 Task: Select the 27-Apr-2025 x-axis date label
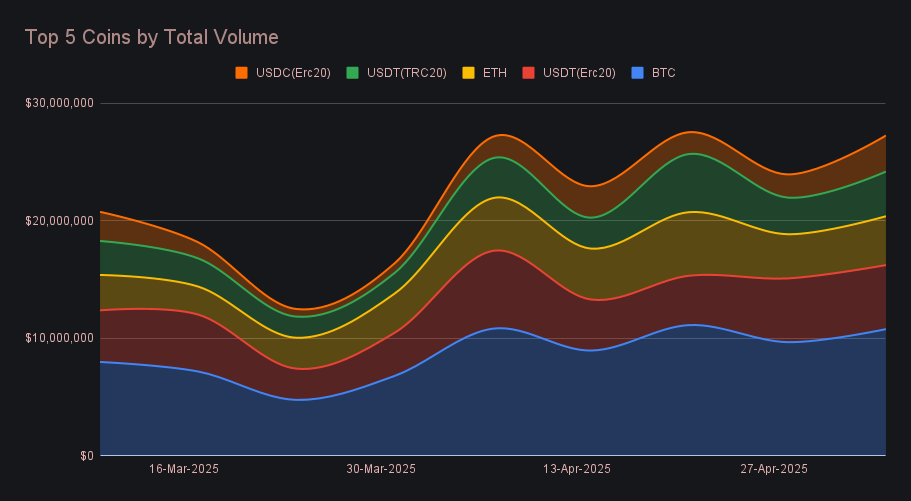(x=773, y=469)
